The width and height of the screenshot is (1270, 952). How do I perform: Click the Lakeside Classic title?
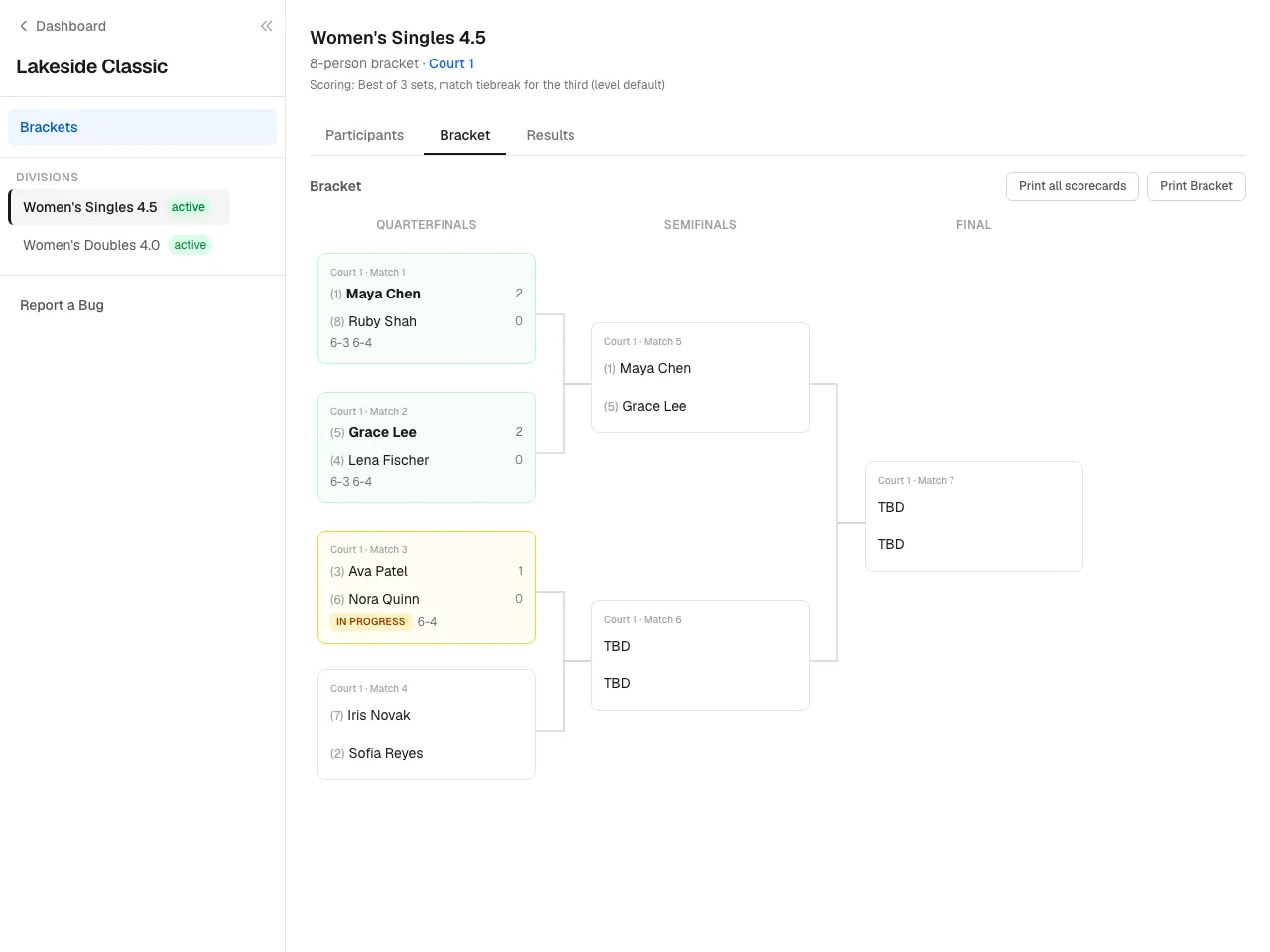click(x=91, y=66)
